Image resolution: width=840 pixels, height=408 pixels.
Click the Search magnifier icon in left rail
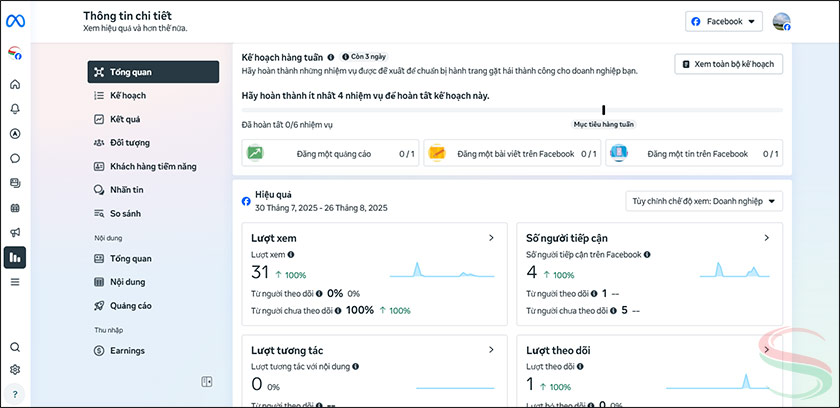point(15,347)
